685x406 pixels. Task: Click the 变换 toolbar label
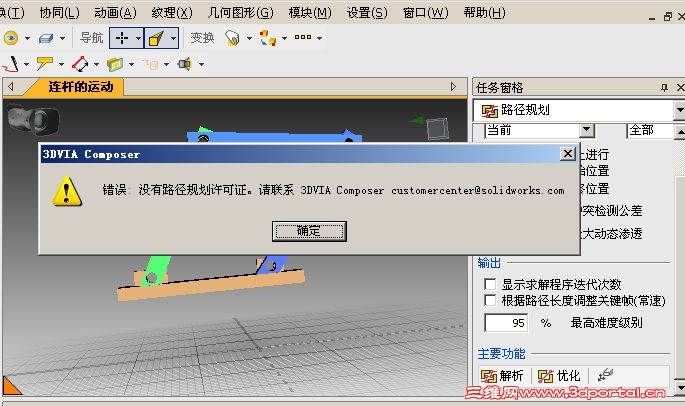pyautogui.click(x=202, y=38)
